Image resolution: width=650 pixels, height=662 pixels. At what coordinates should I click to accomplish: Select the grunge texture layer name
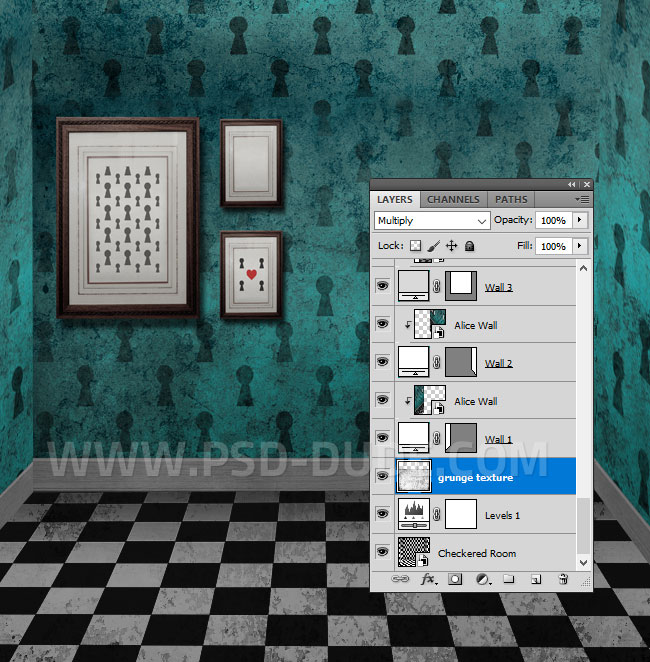[x=475, y=478]
